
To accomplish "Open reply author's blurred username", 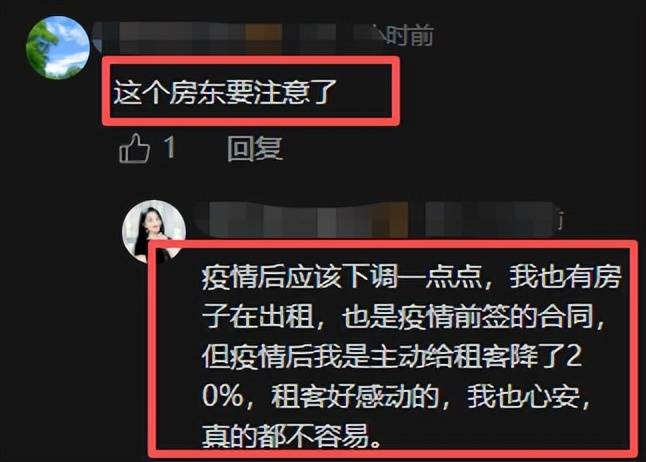I will pyautogui.click(x=375, y=219).
